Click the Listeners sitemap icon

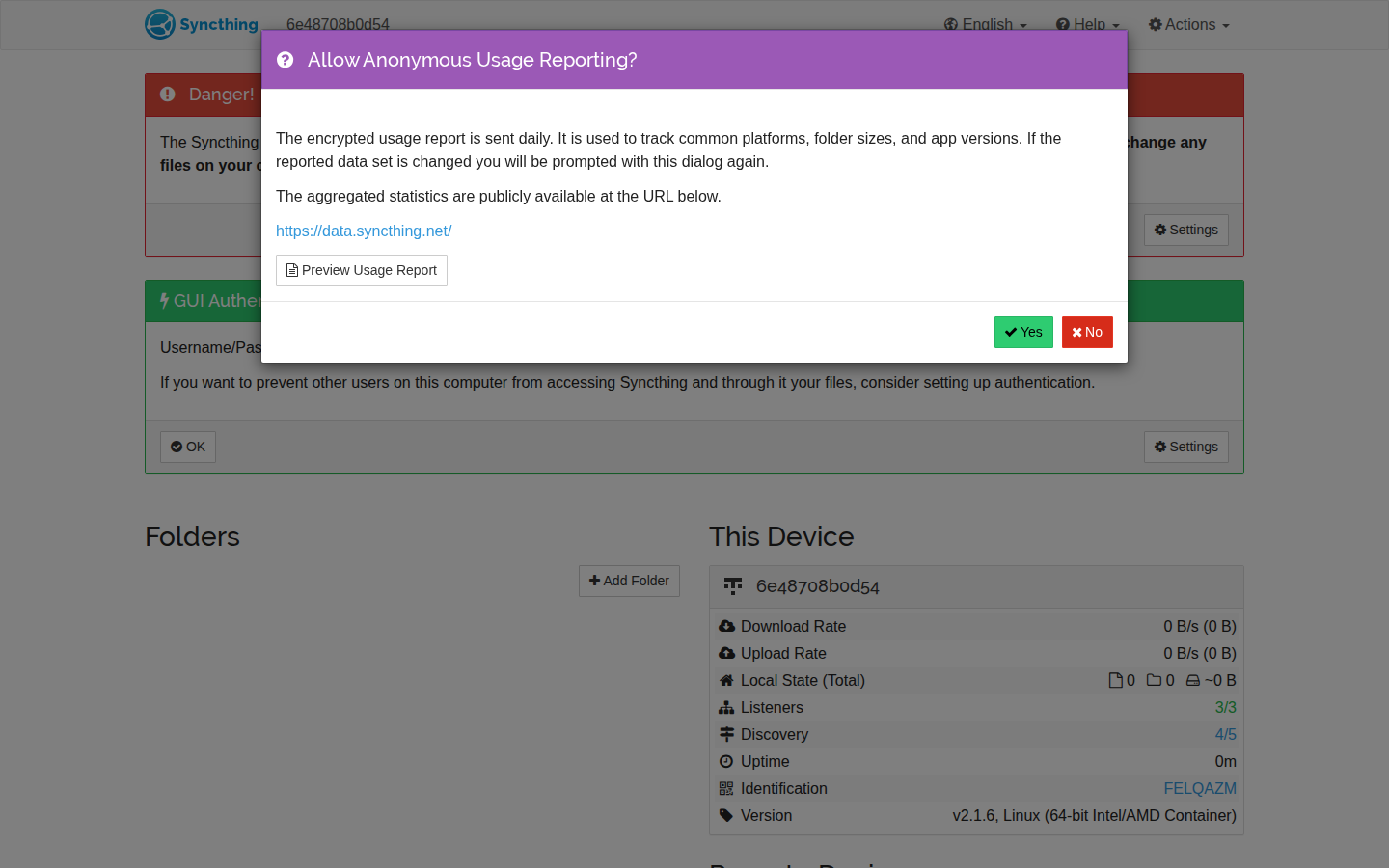point(726,707)
